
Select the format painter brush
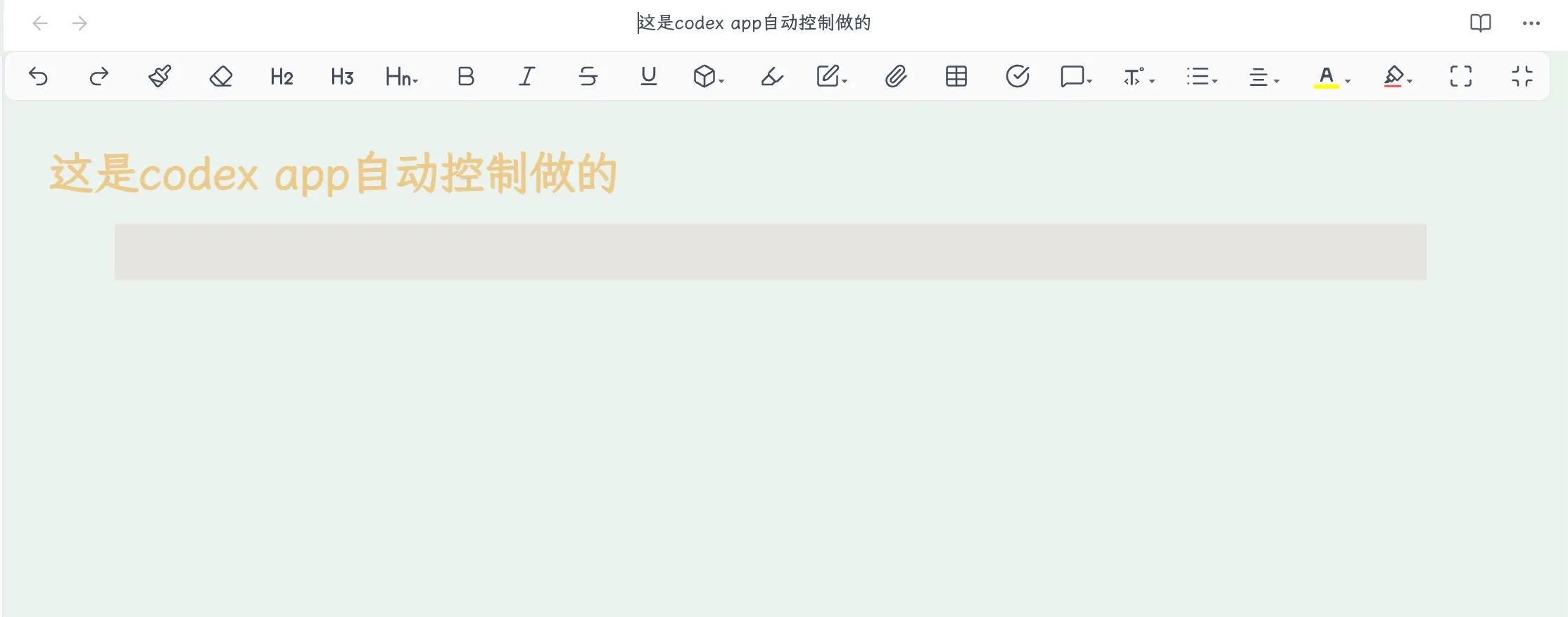coord(160,76)
